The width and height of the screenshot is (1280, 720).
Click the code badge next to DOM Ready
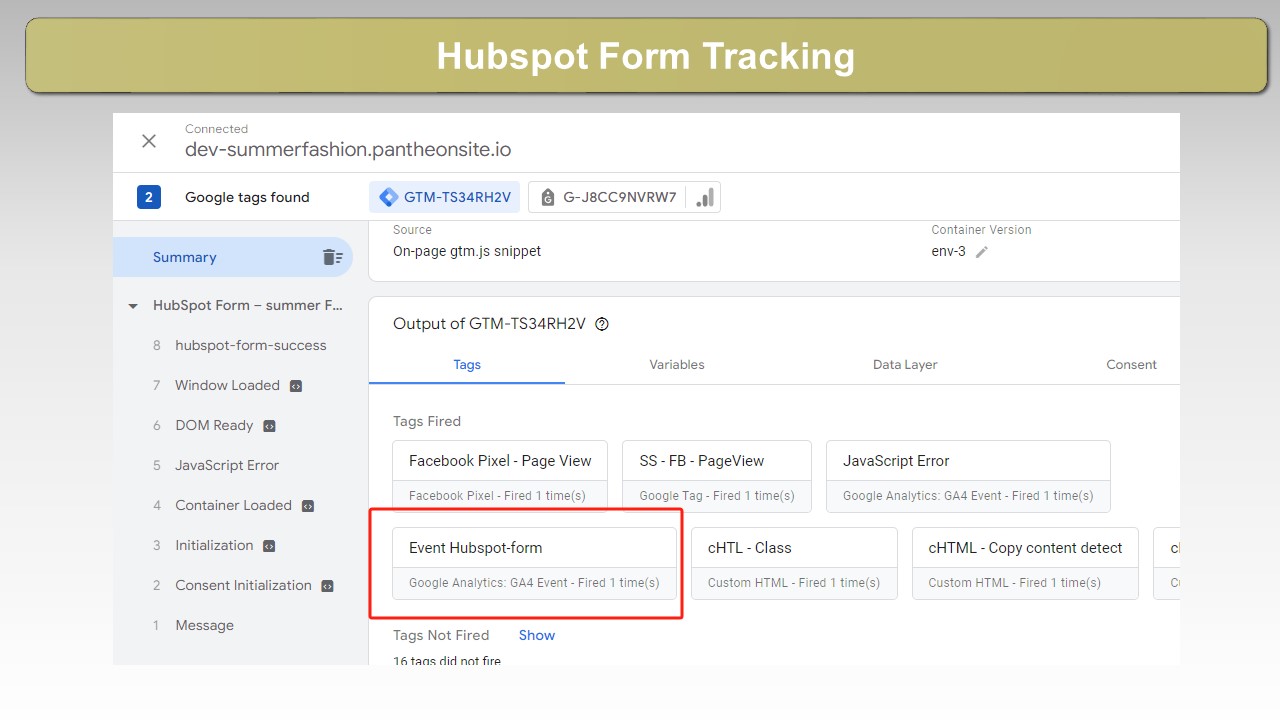point(269,426)
